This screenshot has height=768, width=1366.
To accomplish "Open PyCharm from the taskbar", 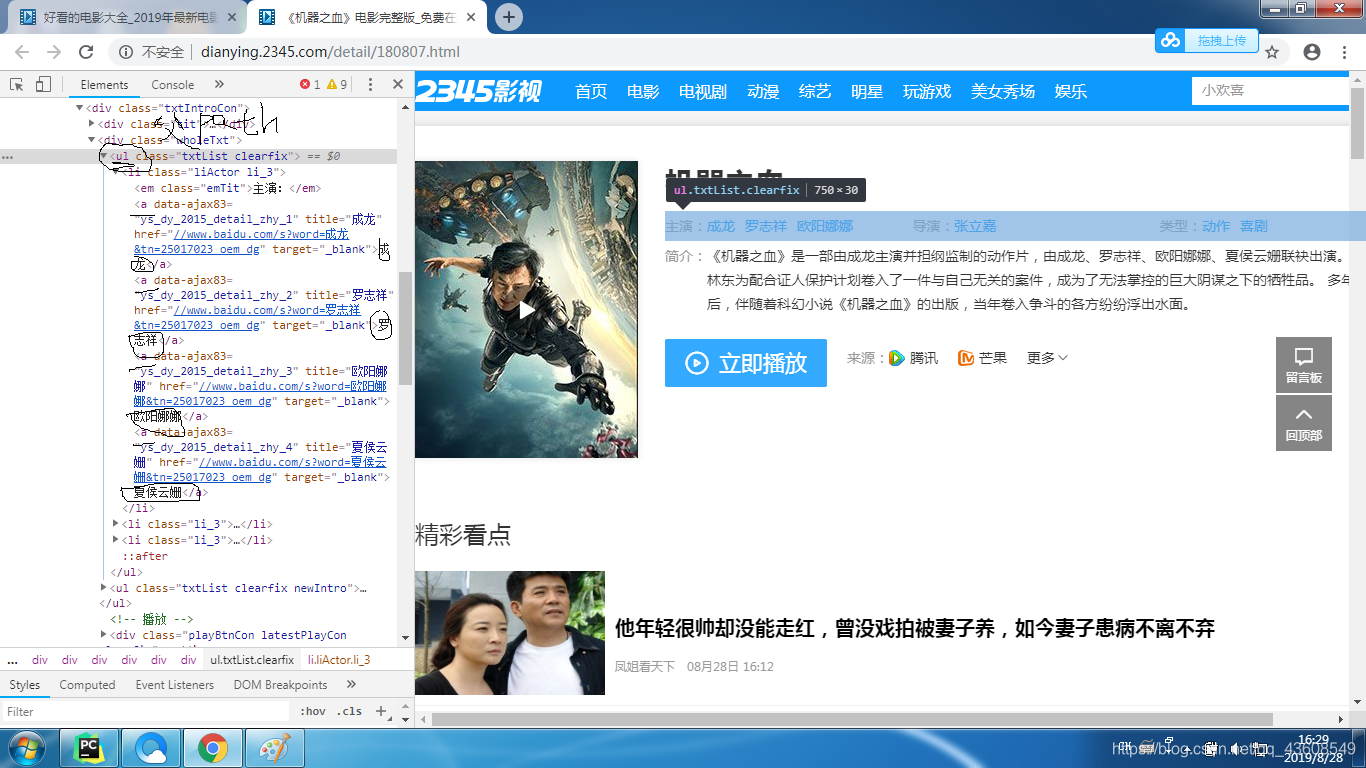I will click(x=89, y=748).
